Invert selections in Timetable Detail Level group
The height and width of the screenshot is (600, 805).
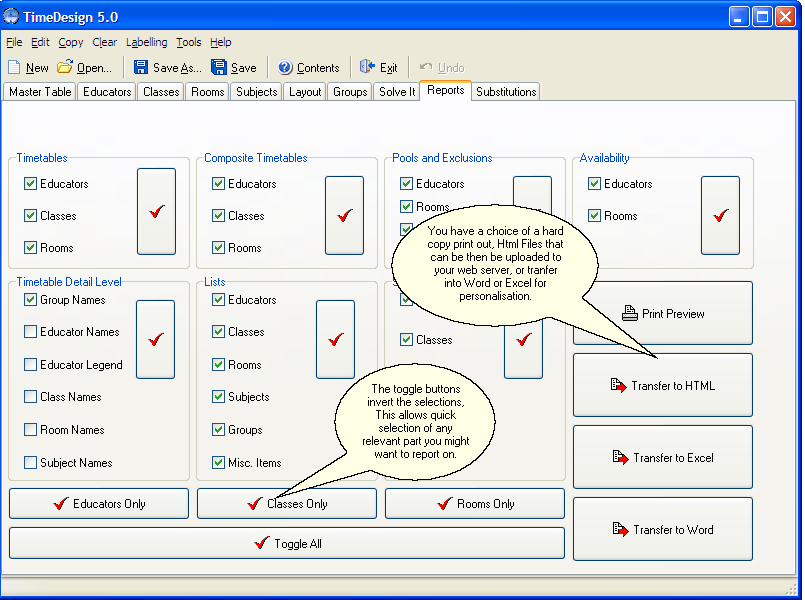156,340
